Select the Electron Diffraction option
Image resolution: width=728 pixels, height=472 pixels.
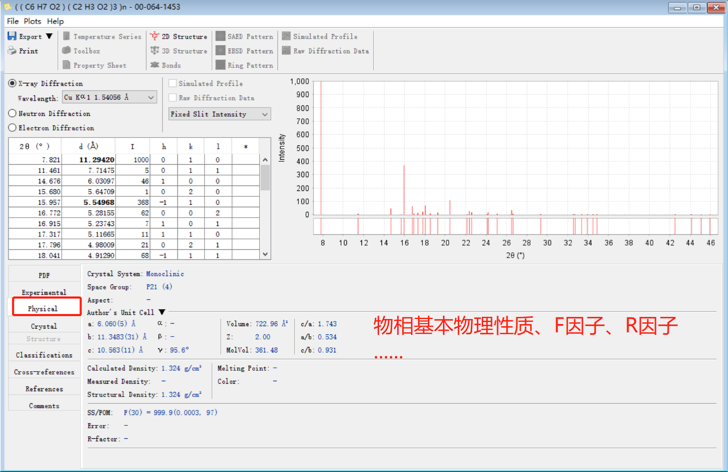coord(13,128)
